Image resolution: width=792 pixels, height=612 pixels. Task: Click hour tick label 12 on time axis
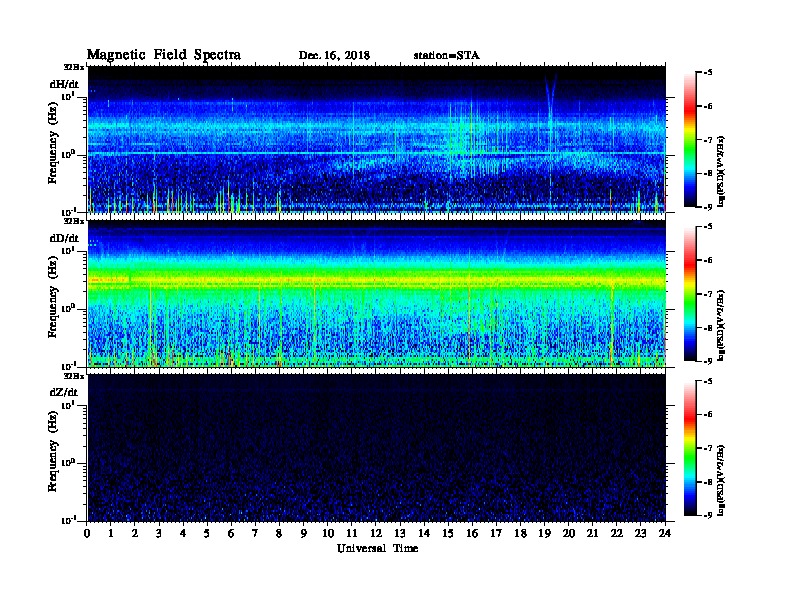tap(376, 533)
